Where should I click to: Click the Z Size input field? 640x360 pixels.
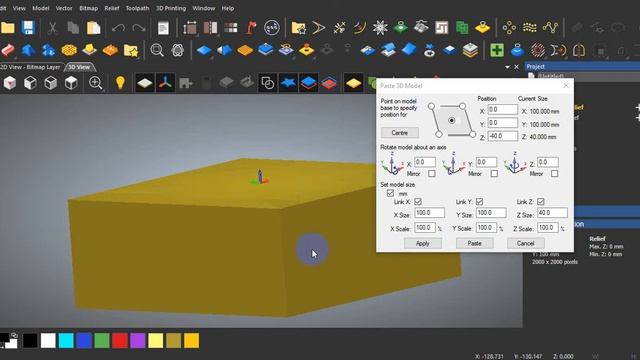click(552, 213)
